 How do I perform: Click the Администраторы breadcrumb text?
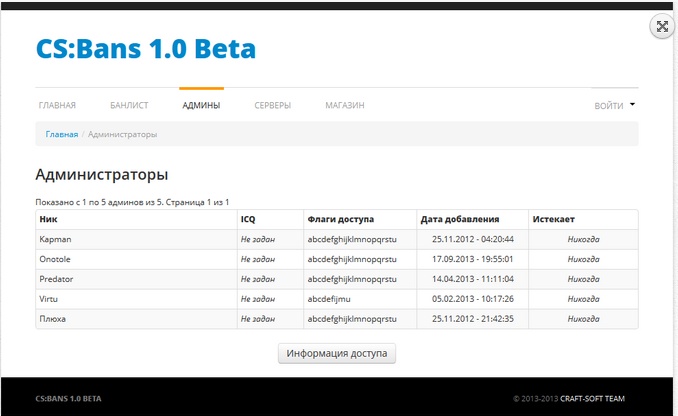click(122, 134)
